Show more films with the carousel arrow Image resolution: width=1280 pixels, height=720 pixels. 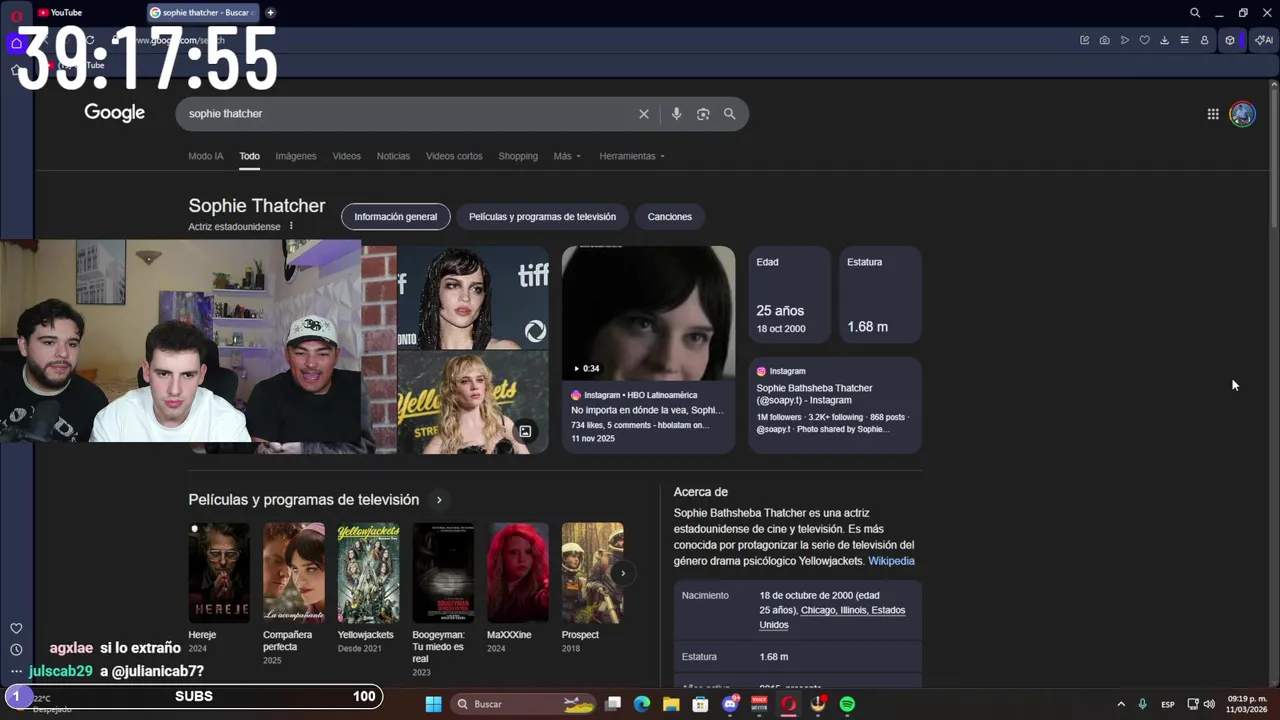point(622,573)
